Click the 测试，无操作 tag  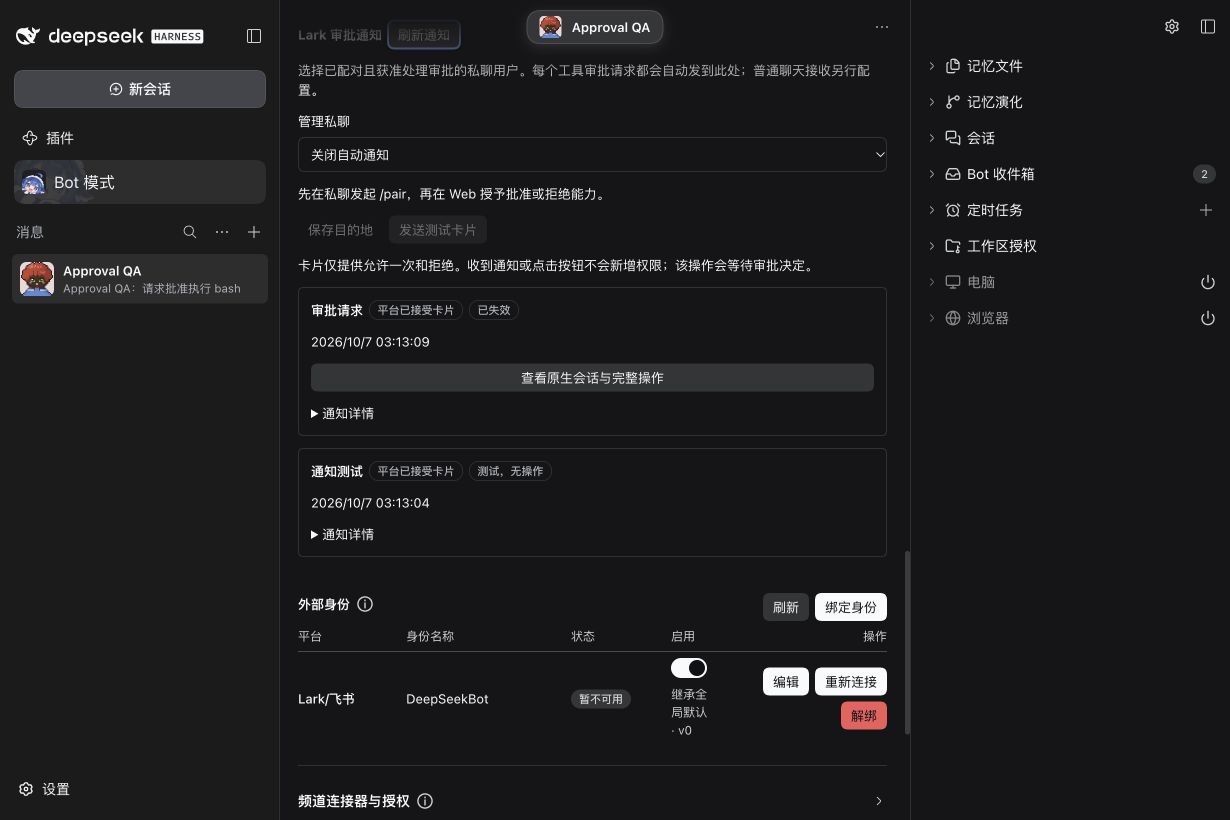coord(510,471)
